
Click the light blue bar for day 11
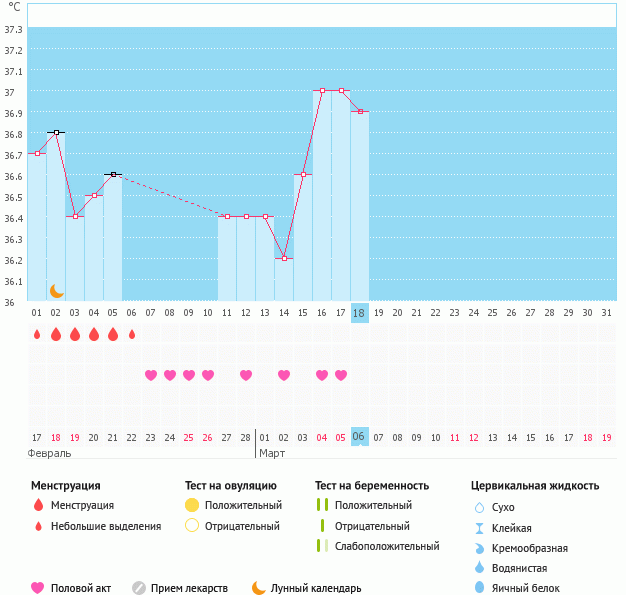[227, 258]
